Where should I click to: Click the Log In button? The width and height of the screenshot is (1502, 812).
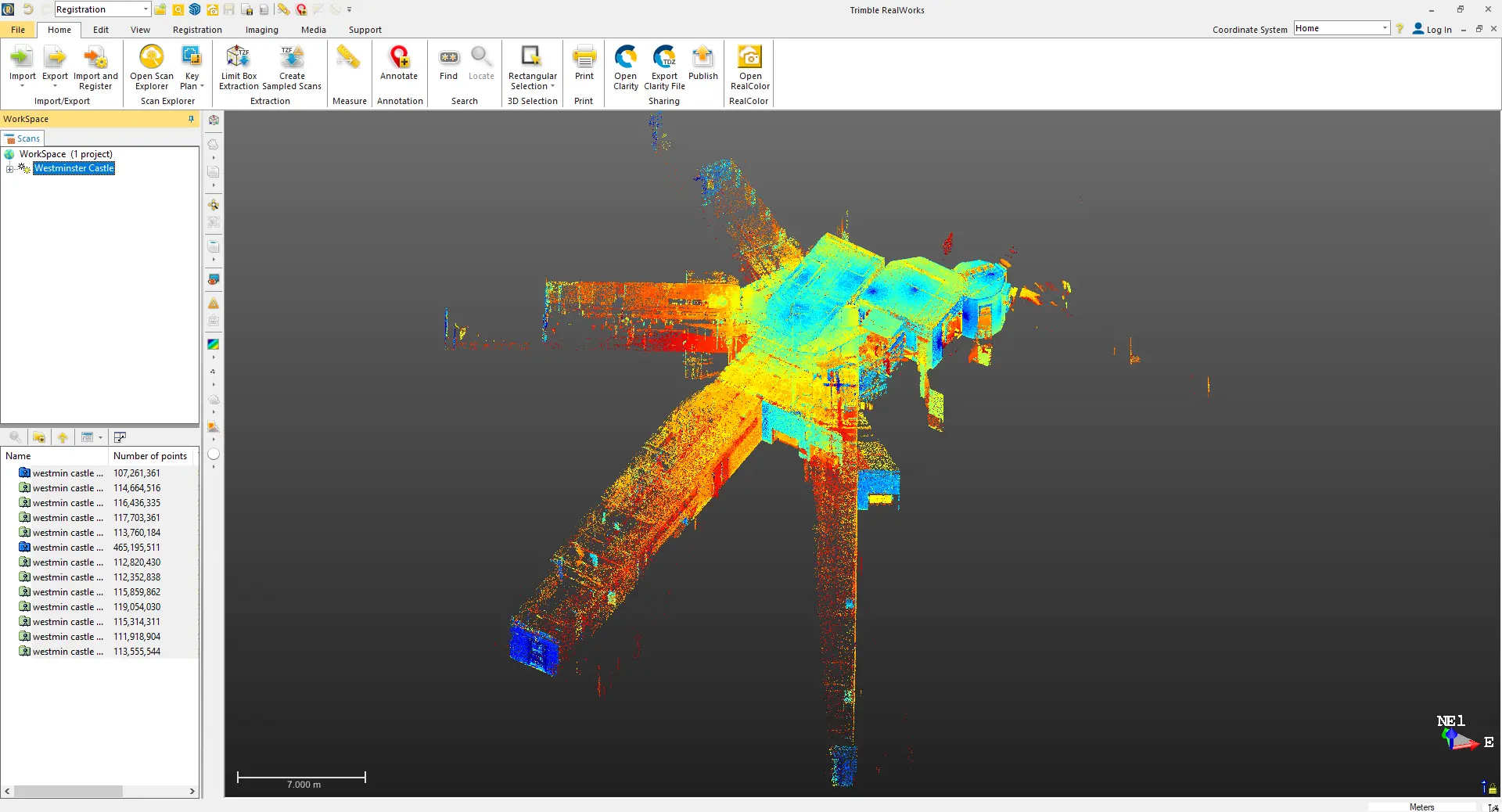(x=1434, y=29)
